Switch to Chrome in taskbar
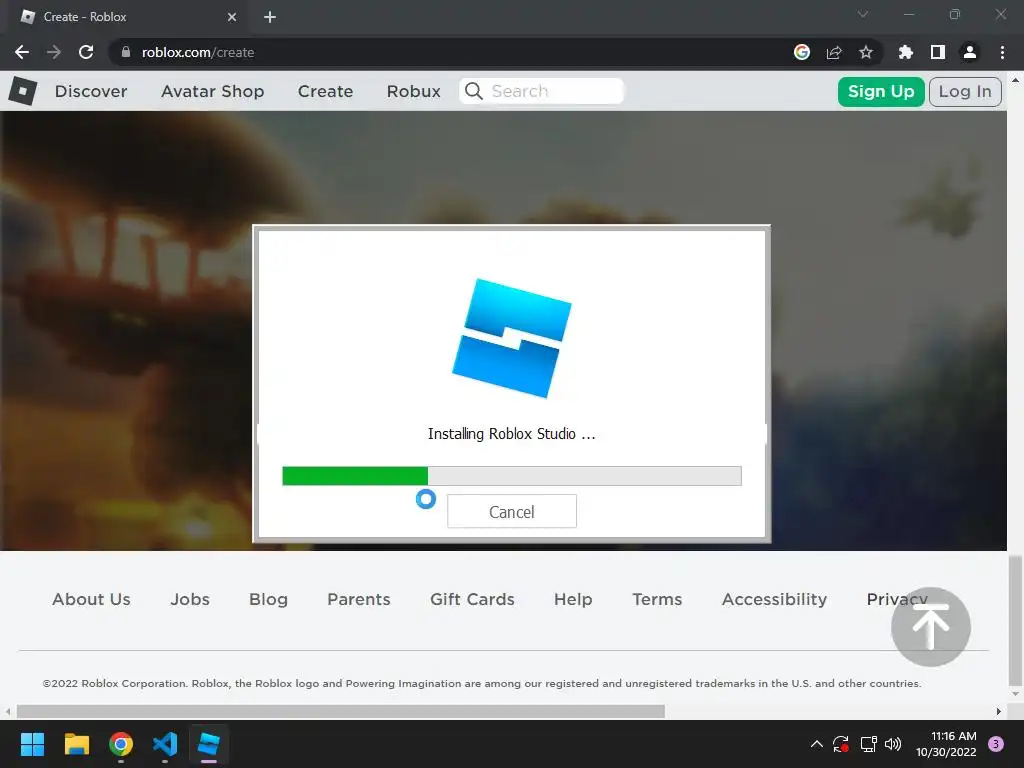The height and width of the screenshot is (768, 1024). point(121,744)
